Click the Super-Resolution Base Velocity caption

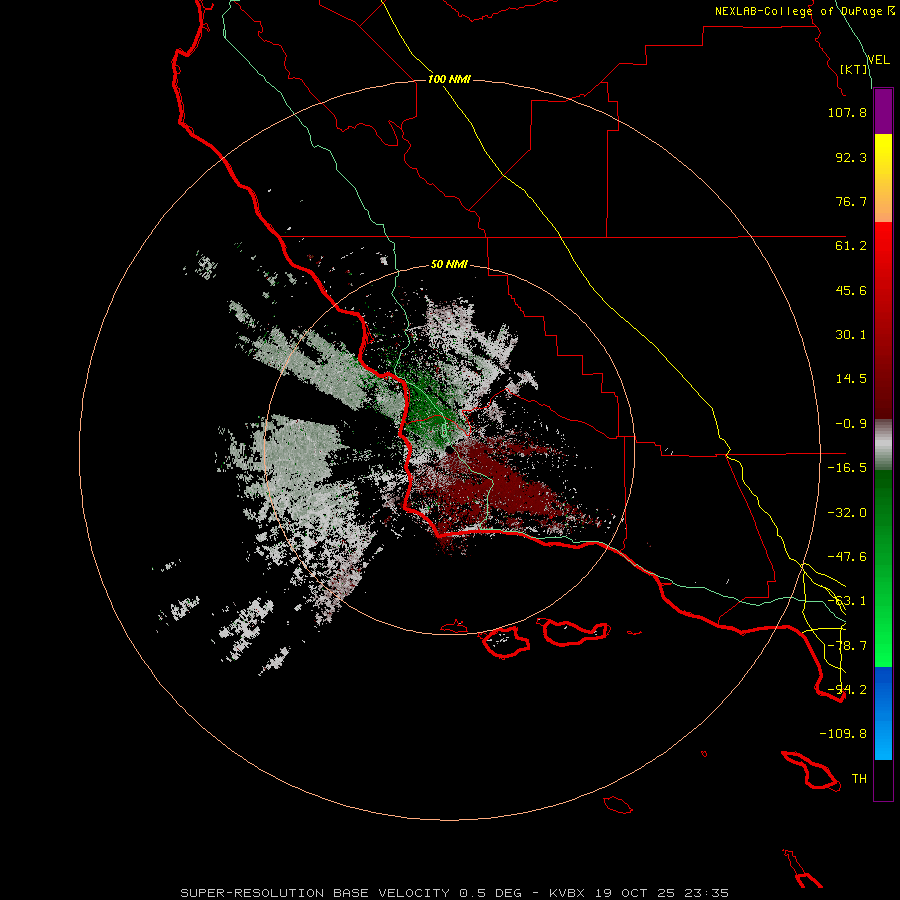coord(455,893)
